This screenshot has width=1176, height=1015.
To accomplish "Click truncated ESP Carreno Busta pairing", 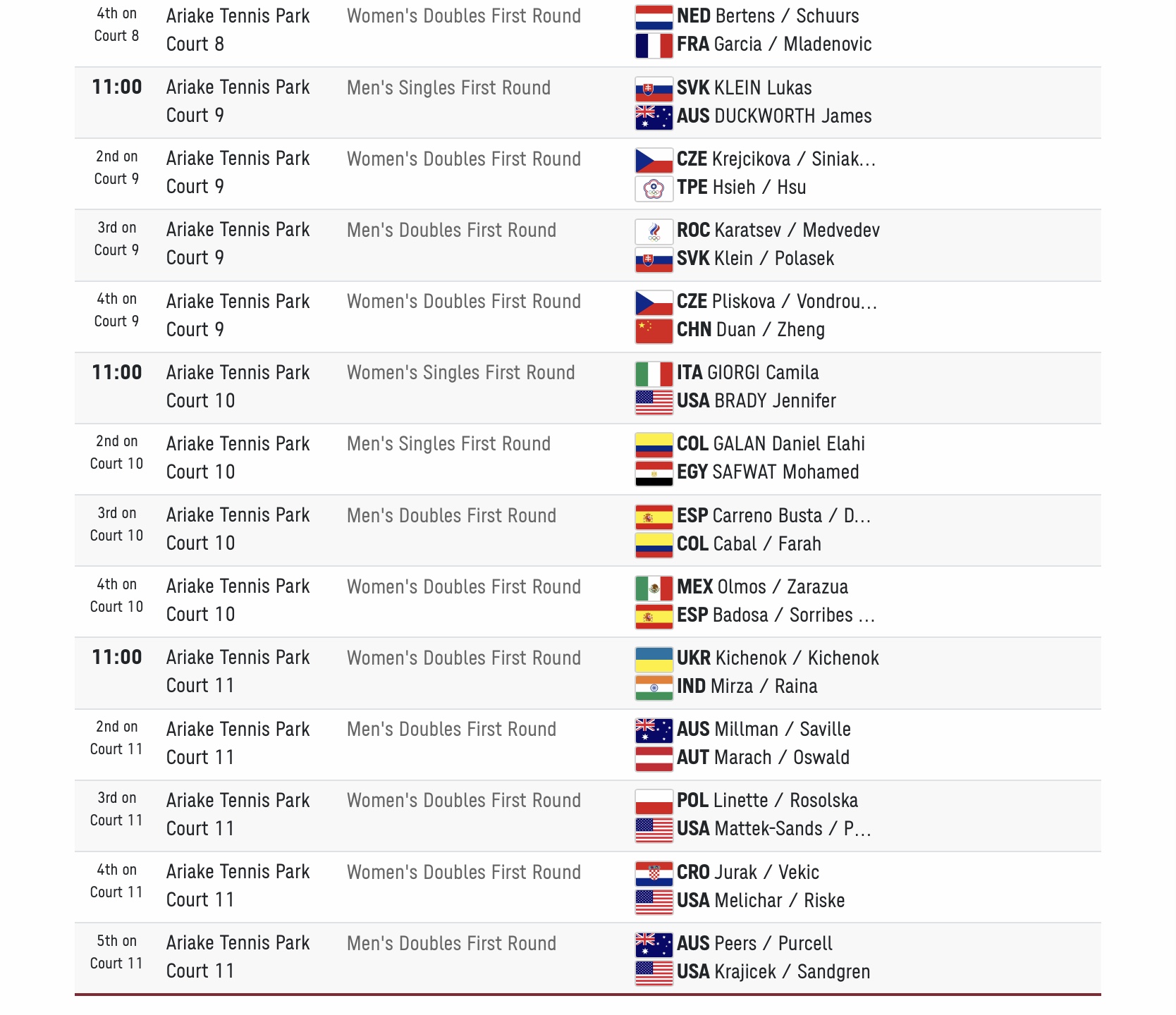I will (773, 516).
